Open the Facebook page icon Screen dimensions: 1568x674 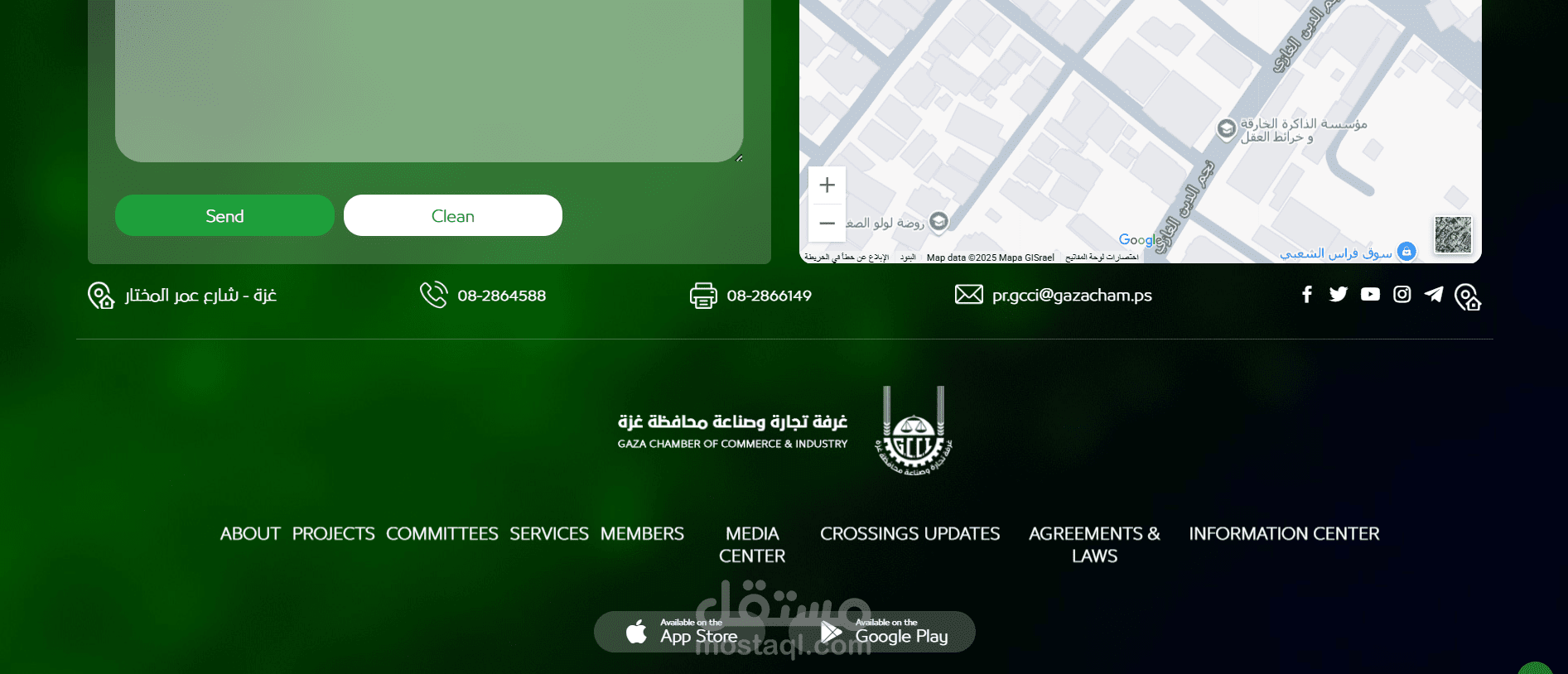(x=1307, y=295)
